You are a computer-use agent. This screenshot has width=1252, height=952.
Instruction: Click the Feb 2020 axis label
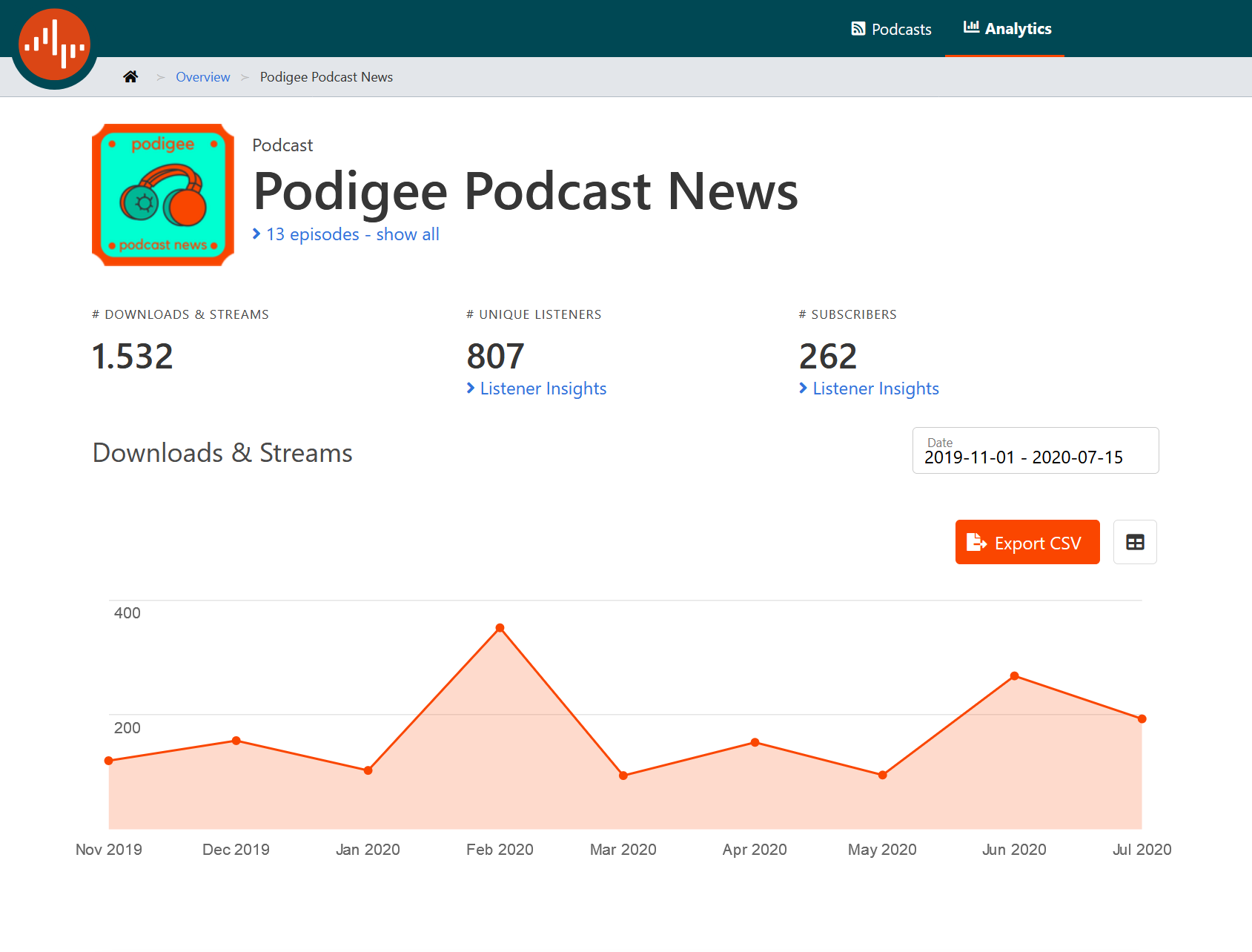[500, 850]
